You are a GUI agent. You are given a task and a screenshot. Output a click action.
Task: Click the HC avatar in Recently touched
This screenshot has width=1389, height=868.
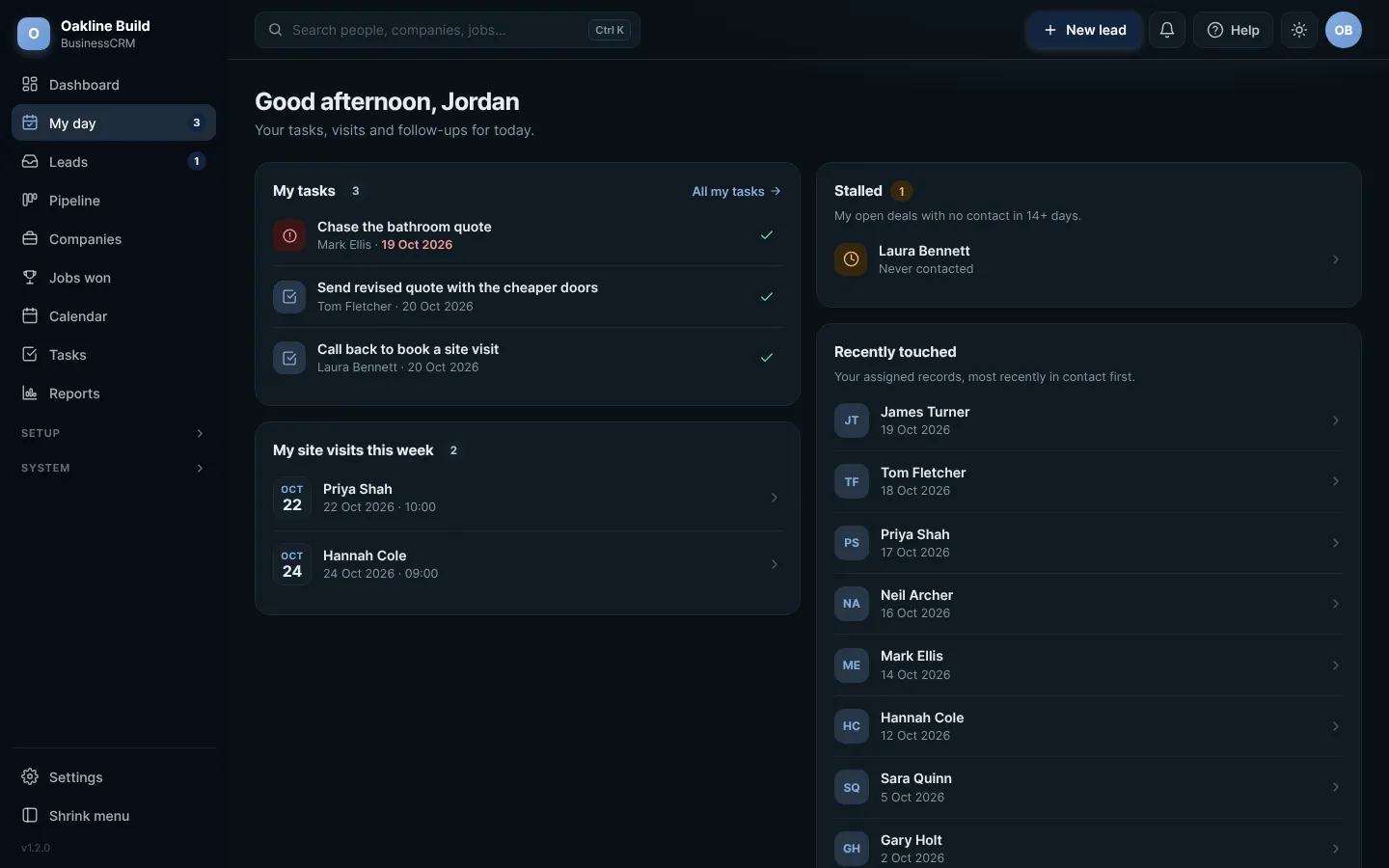852,726
